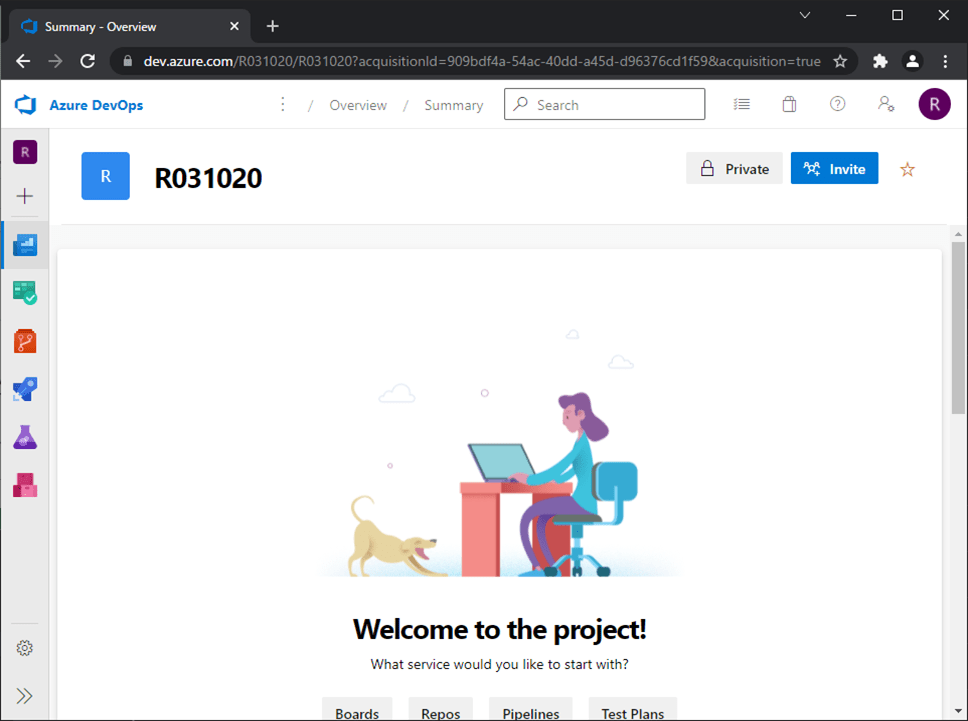The height and width of the screenshot is (721, 968).
Task: Open Boards hub in sidebar
Action: (25, 292)
